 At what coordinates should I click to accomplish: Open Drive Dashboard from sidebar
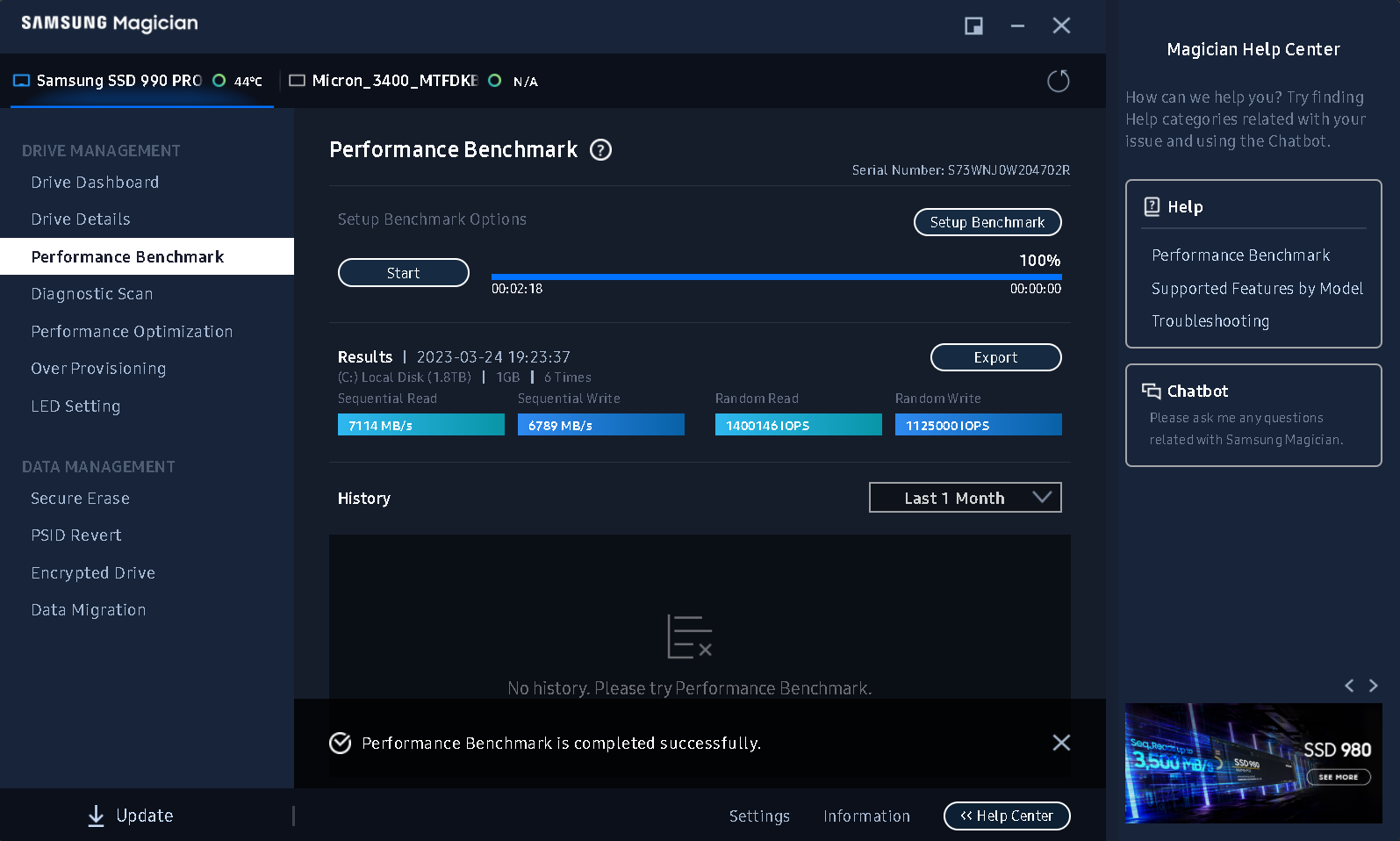click(x=95, y=183)
